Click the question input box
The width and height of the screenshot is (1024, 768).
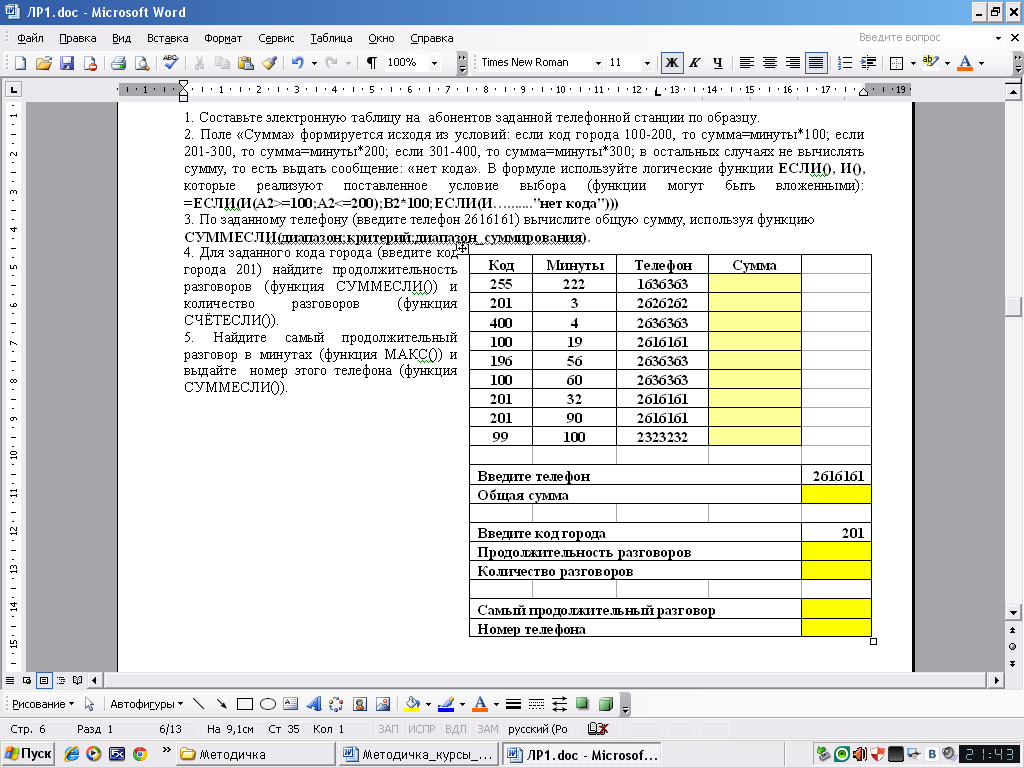click(x=924, y=37)
